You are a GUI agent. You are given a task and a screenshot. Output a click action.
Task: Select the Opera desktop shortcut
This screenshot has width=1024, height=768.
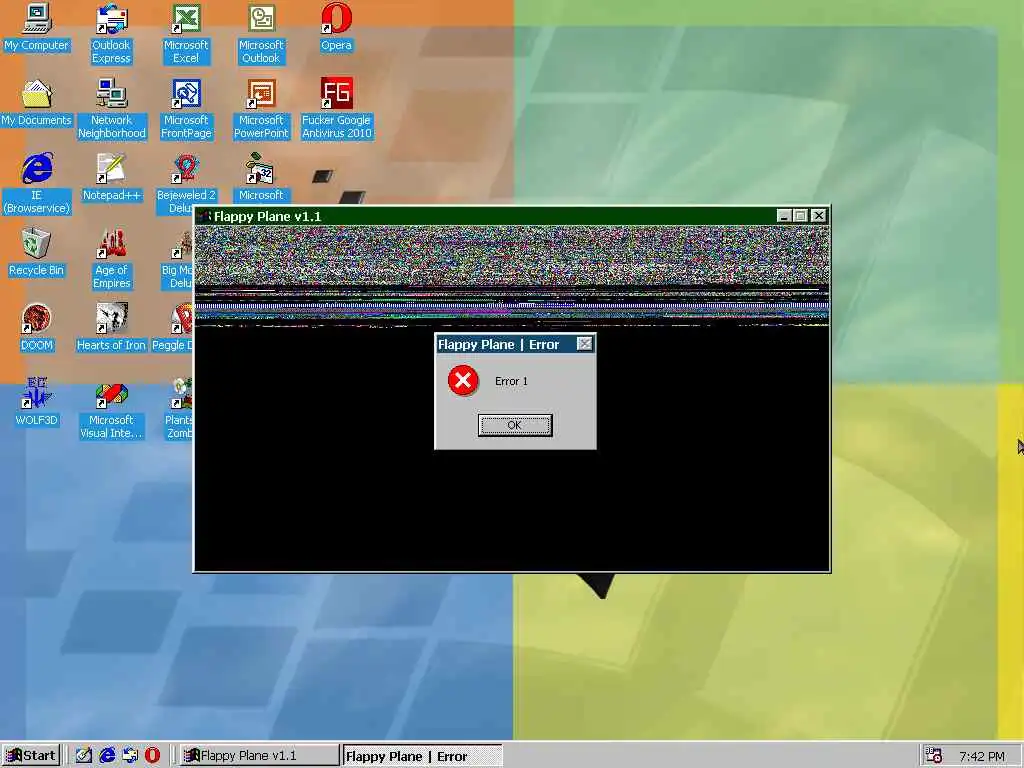pyautogui.click(x=336, y=27)
